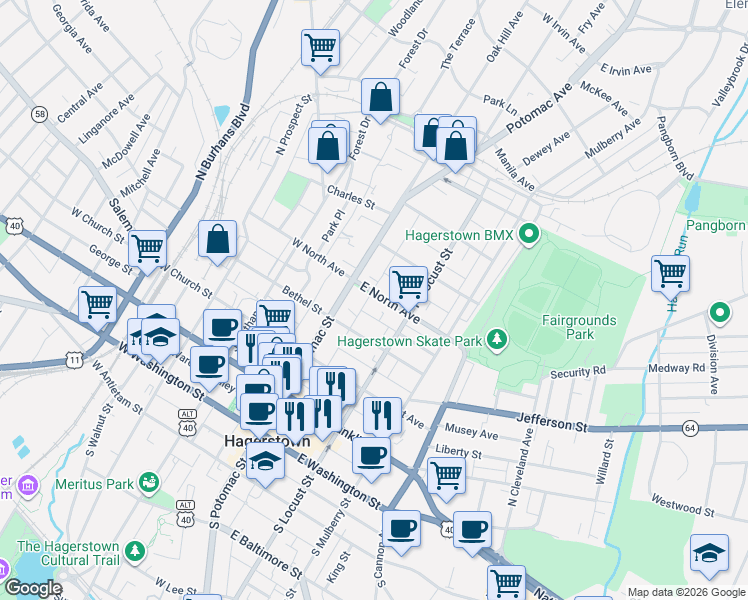This screenshot has height=600, width=748.
Task: Click the Hagerstown BMX label
Action: point(459,235)
